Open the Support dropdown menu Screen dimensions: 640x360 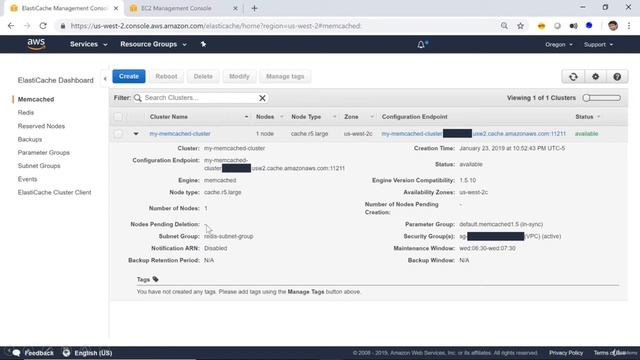point(598,44)
